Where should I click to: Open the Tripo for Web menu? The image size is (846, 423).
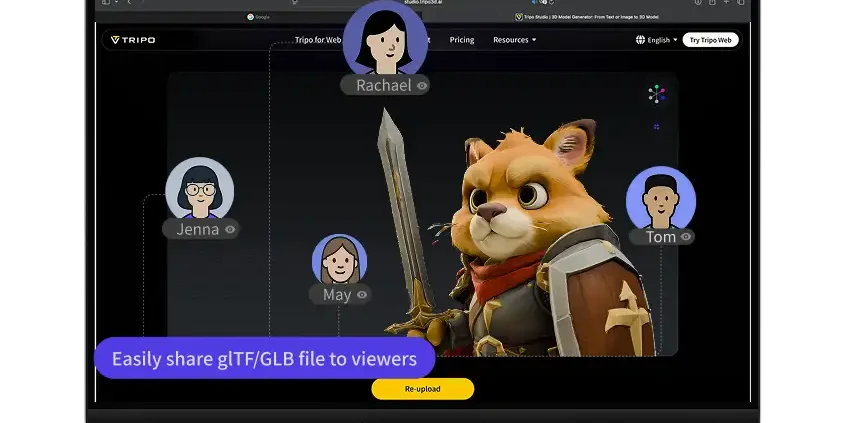click(x=318, y=40)
